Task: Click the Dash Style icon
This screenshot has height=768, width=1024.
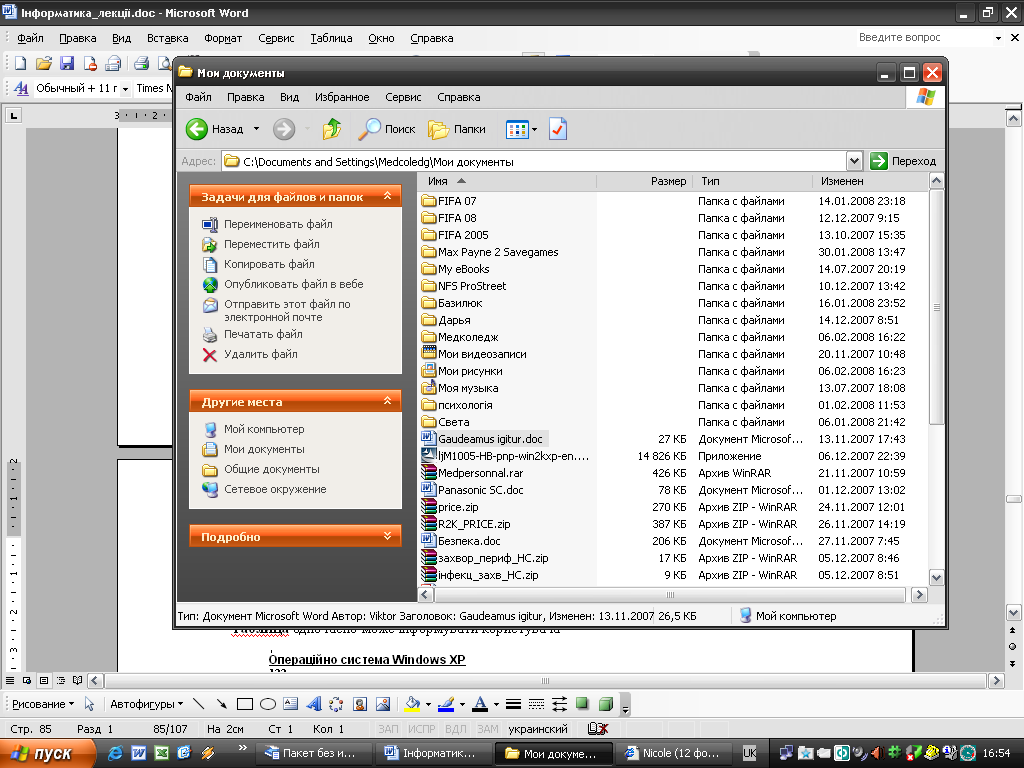Action: click(x=536, y=704)
